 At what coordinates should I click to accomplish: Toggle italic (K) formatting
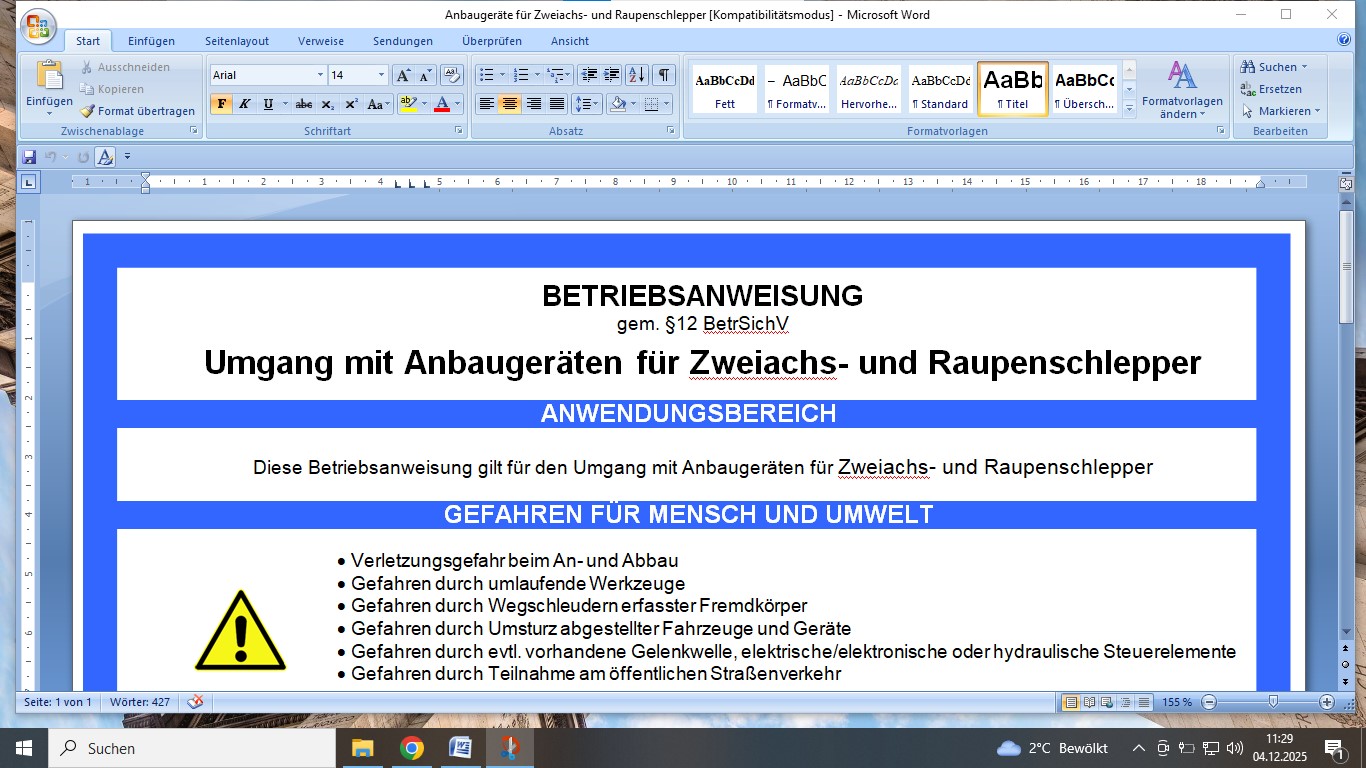click(x=244, y=104)
